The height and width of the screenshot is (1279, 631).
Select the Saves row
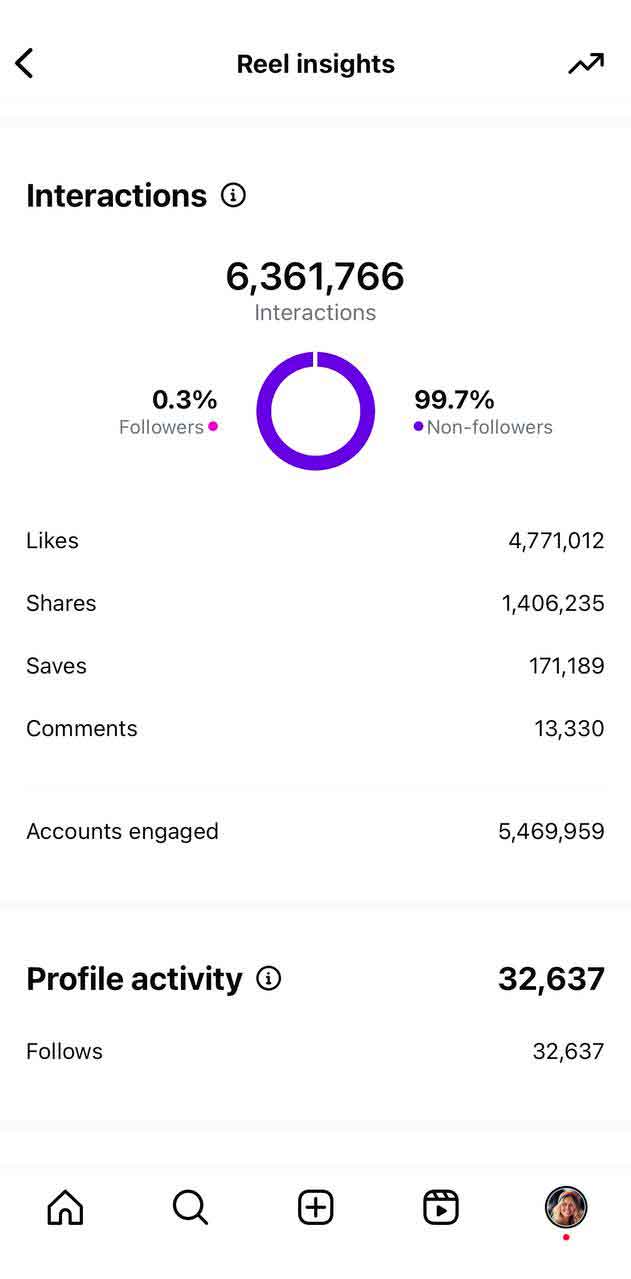(x=316, y=666)
